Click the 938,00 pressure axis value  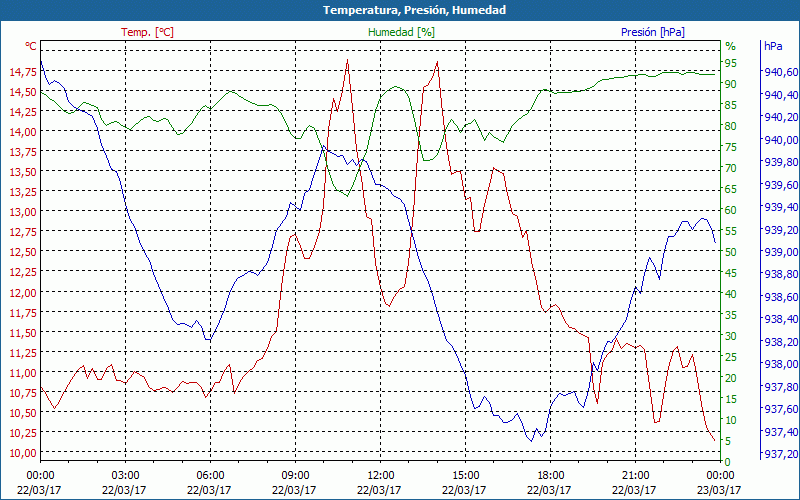click(781, 364)
